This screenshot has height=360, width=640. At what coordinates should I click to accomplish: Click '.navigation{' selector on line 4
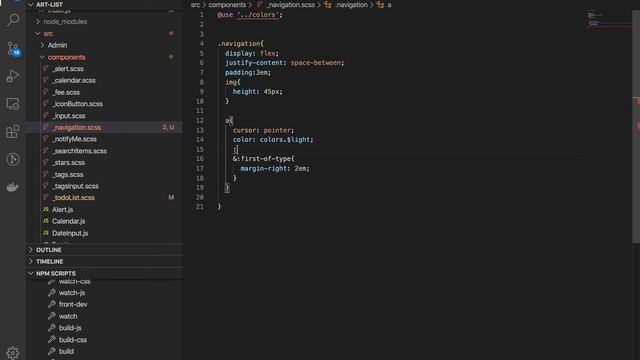pyautogui.click(x=240, y=44)
